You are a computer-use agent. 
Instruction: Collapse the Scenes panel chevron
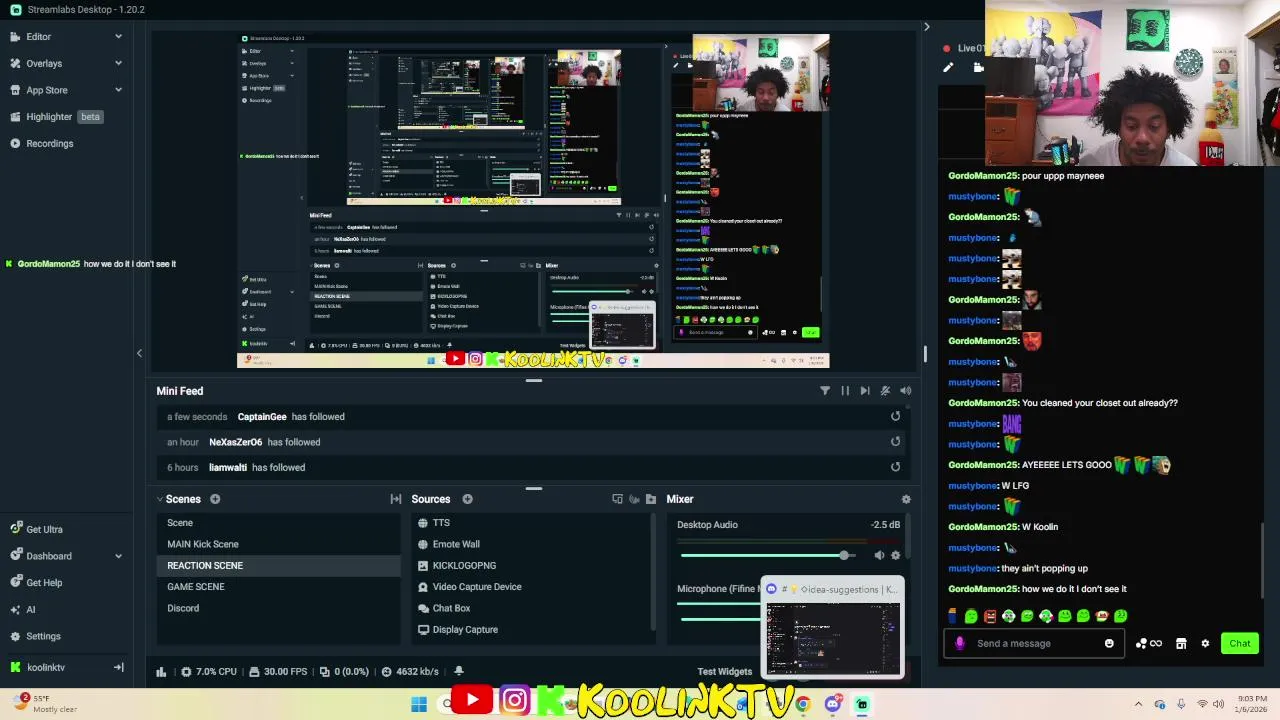click(160, 499)
